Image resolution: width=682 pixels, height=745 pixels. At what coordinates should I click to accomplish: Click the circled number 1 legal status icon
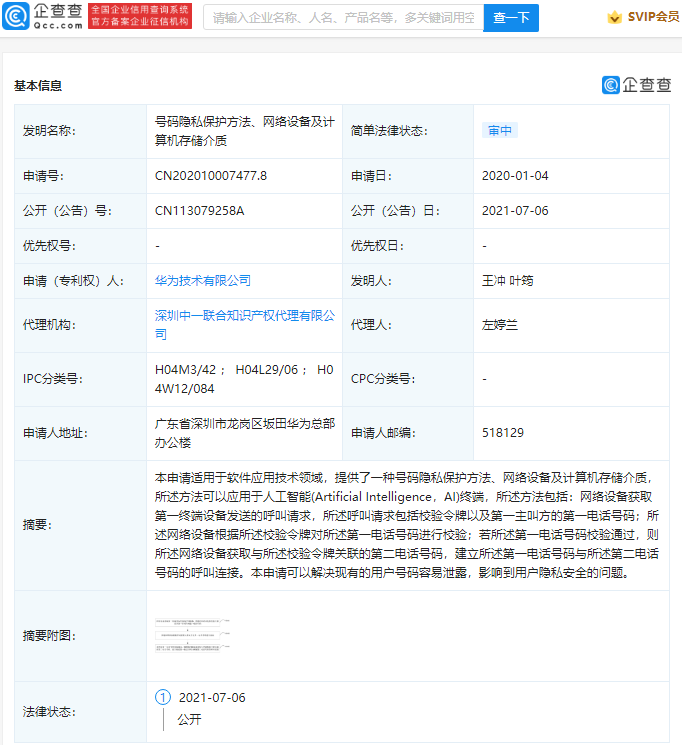(x=163, y=697)
